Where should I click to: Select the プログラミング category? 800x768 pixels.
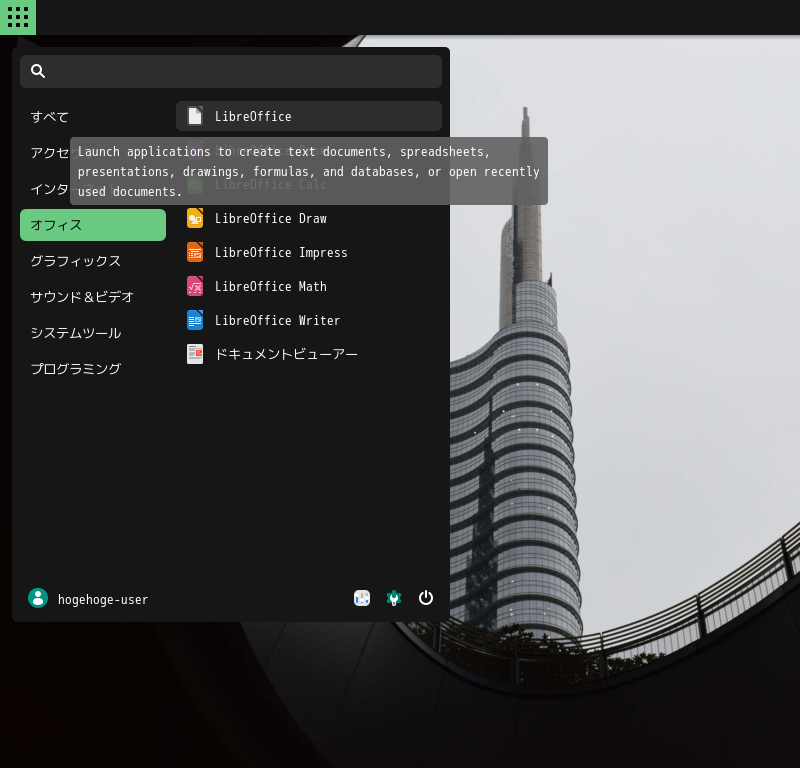93,368
